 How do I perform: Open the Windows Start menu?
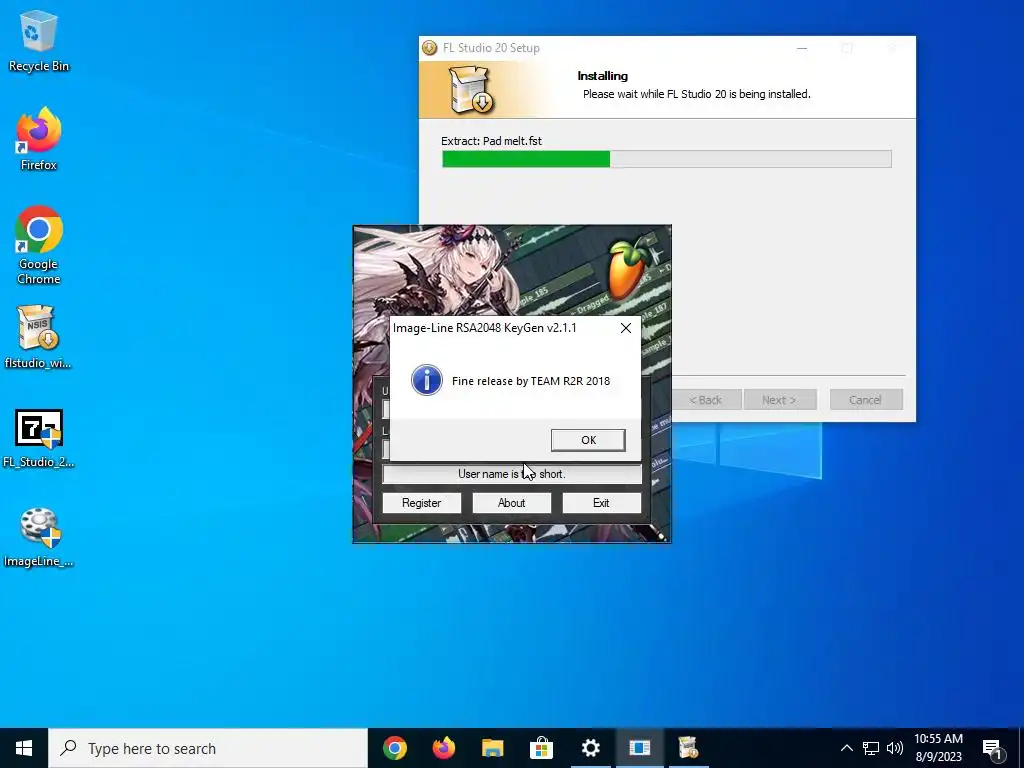[x=24, y=748]
